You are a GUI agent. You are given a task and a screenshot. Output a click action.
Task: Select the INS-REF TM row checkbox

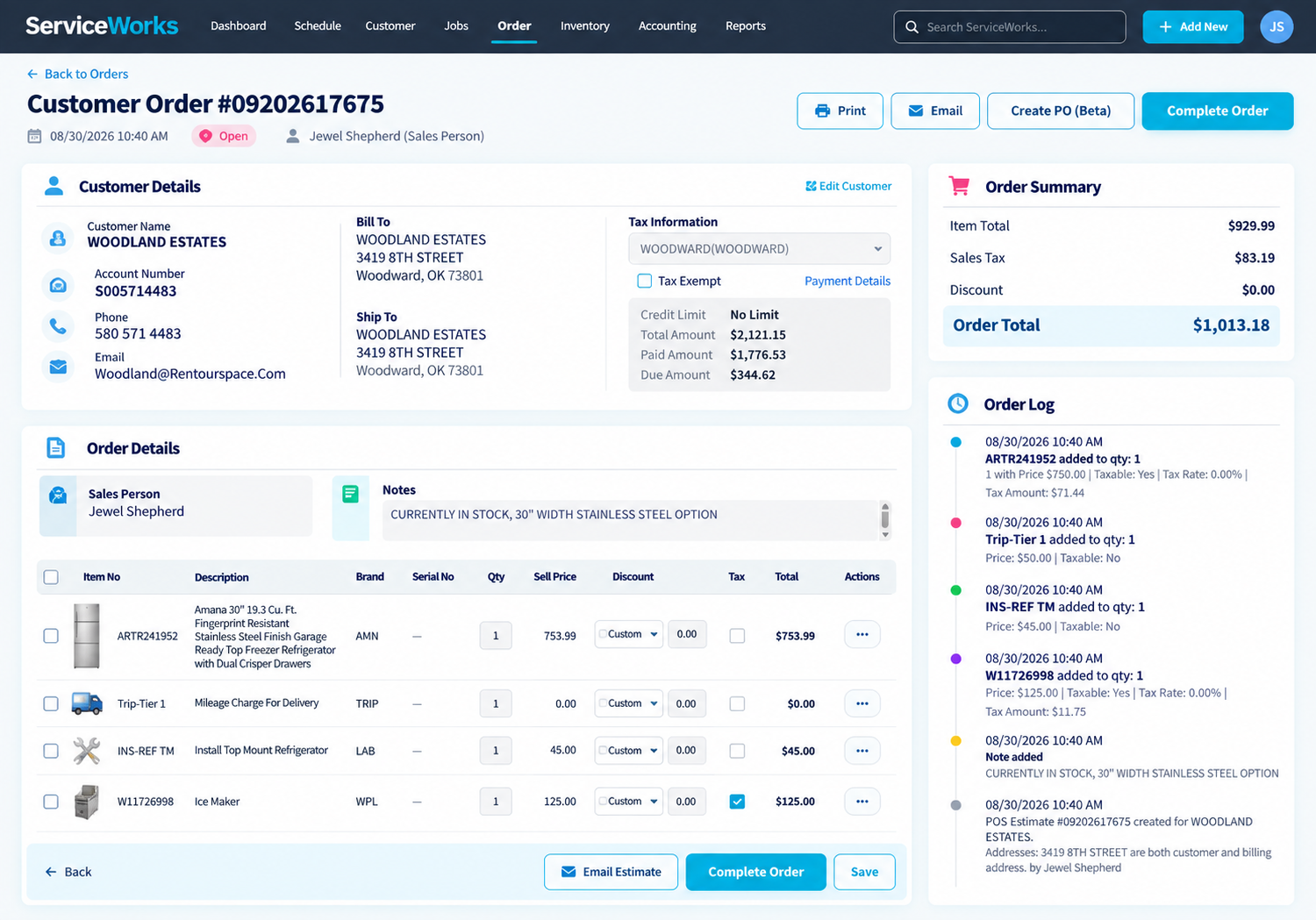[51, 751]
